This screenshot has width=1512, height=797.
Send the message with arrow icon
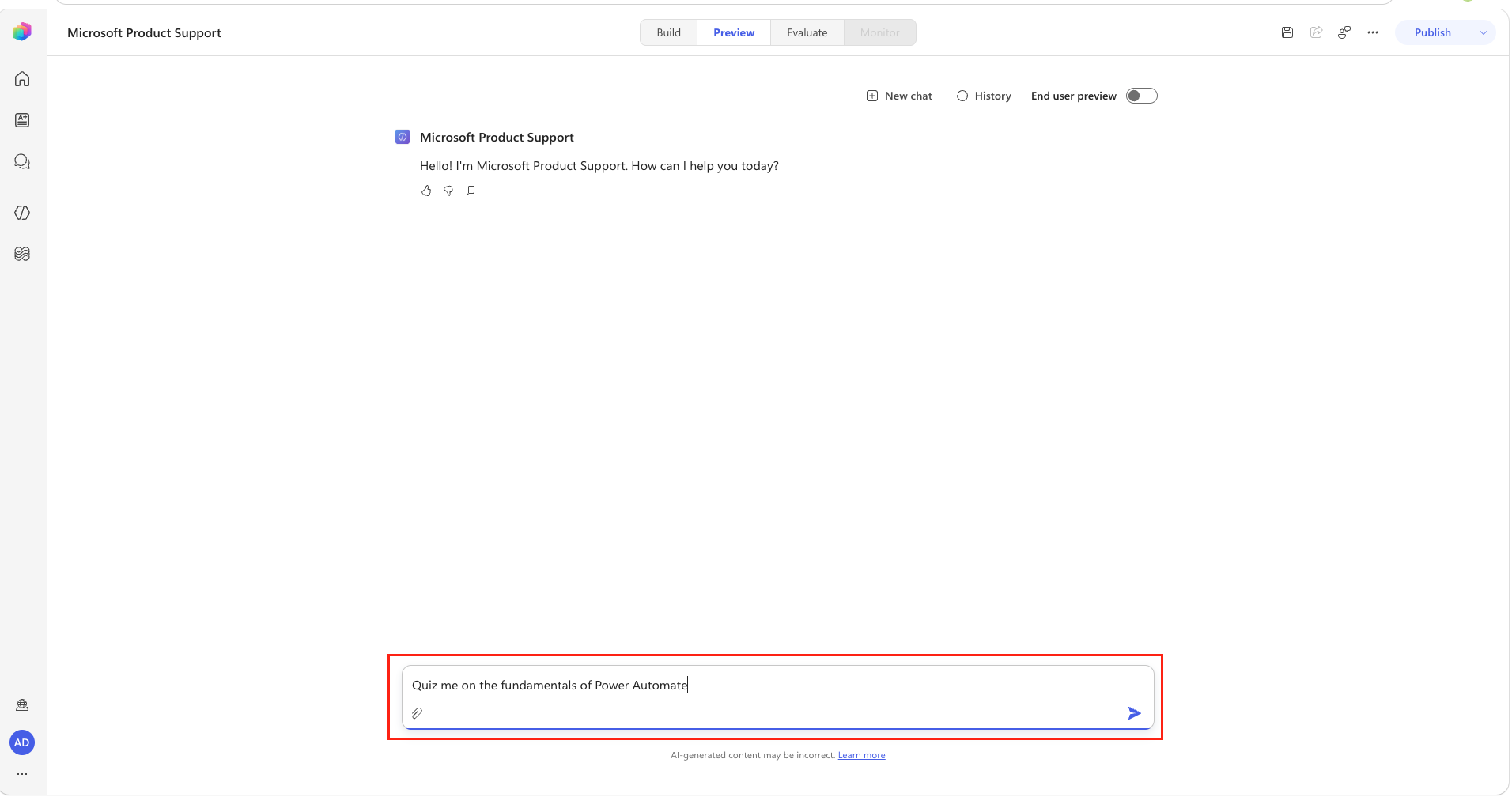coord(1135,713)
